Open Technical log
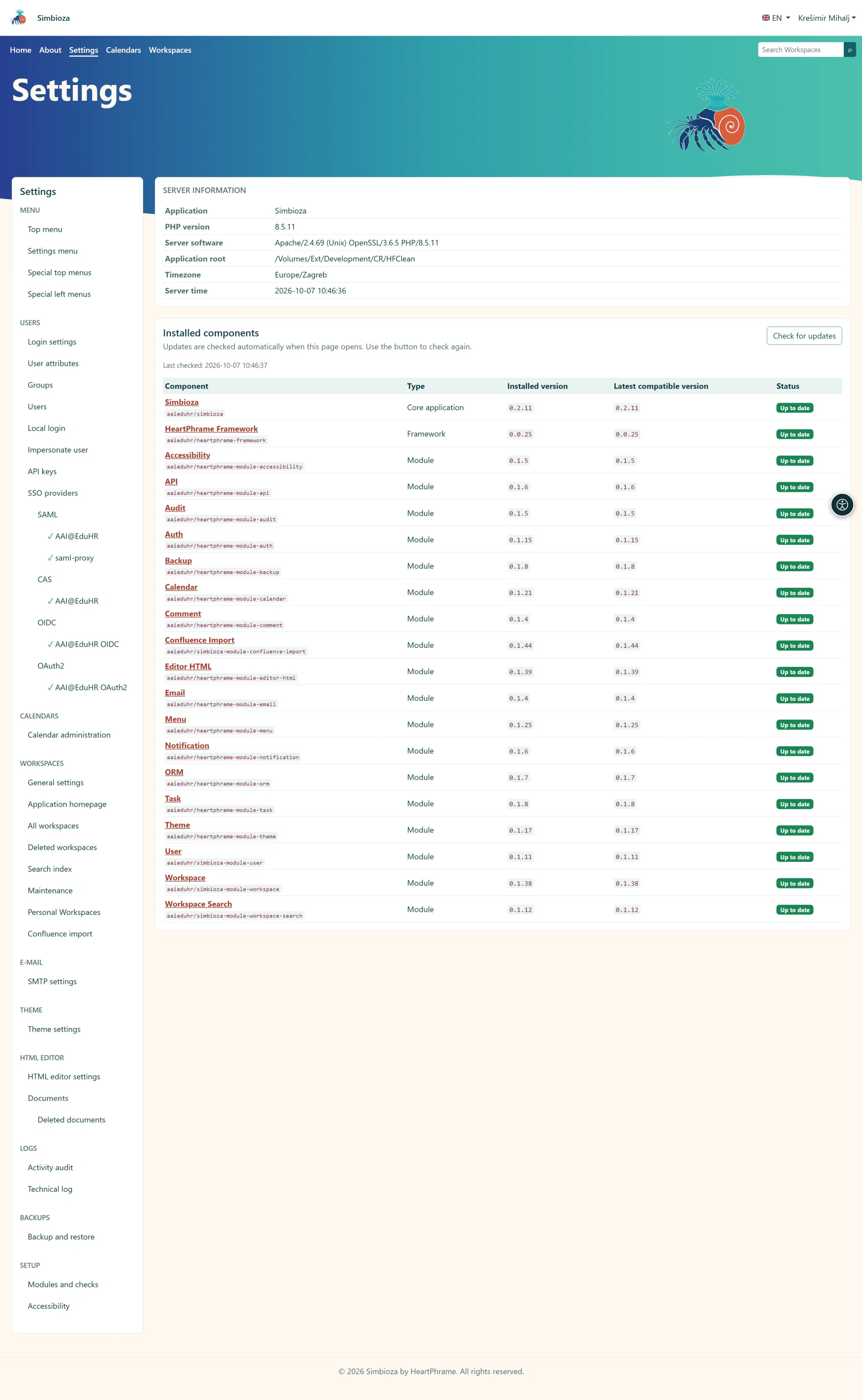Viewport: 862px width, 1400px height. [50, 1189]
